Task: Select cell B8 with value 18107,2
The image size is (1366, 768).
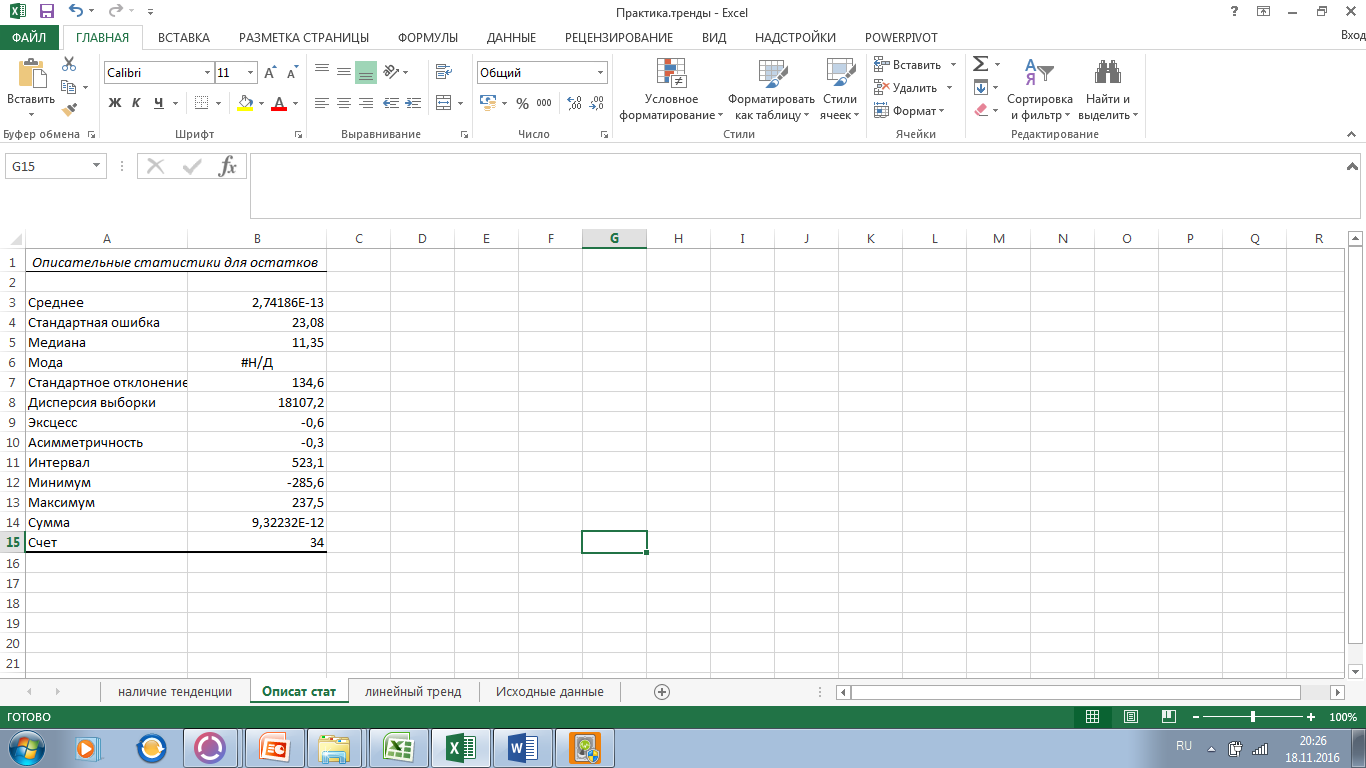Action: tap(257, 403)
